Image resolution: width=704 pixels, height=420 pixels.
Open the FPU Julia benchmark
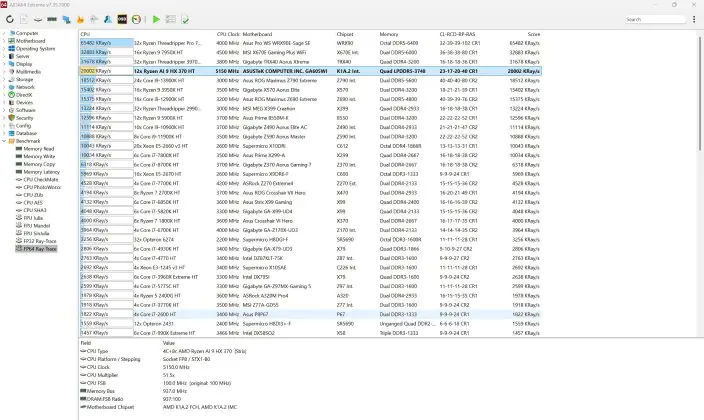33,218
